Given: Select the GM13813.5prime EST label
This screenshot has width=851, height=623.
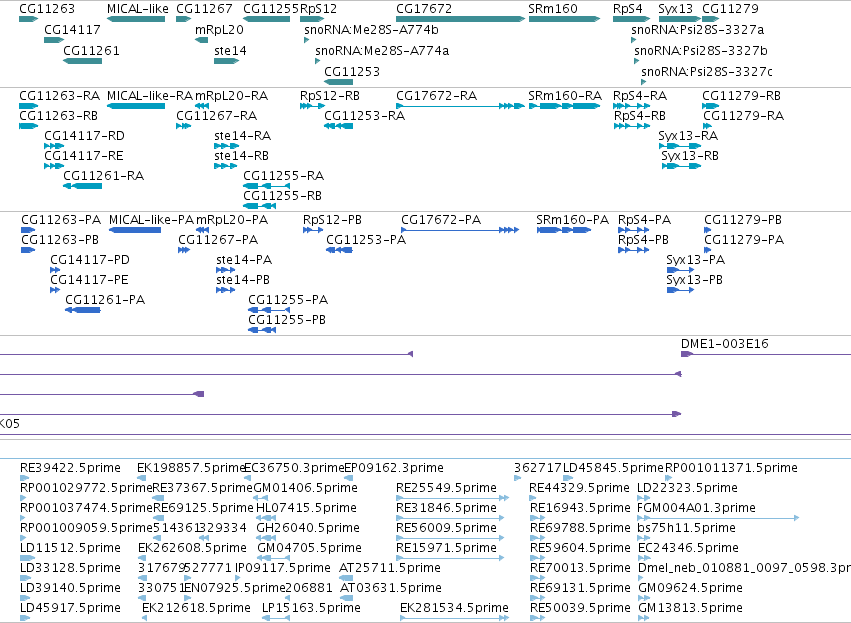Looking at the screenshot, I should click(x=690, y=608).
